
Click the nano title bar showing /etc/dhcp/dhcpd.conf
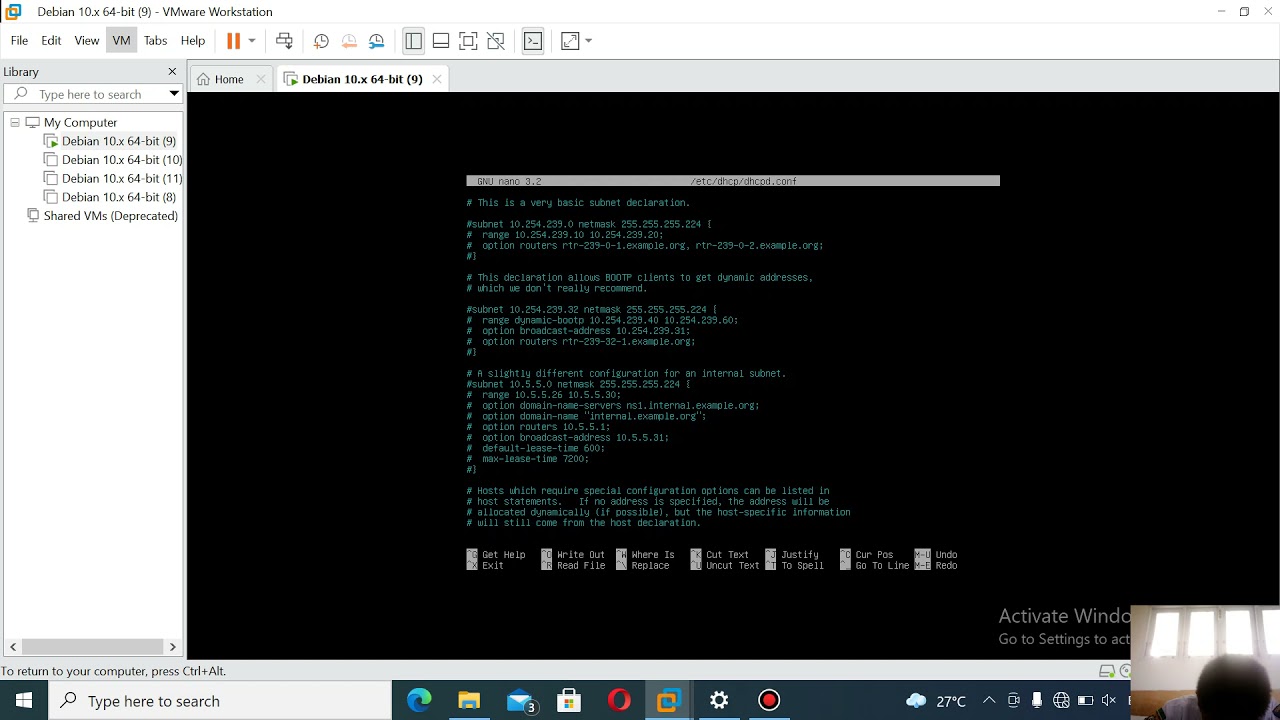[732, 181]
